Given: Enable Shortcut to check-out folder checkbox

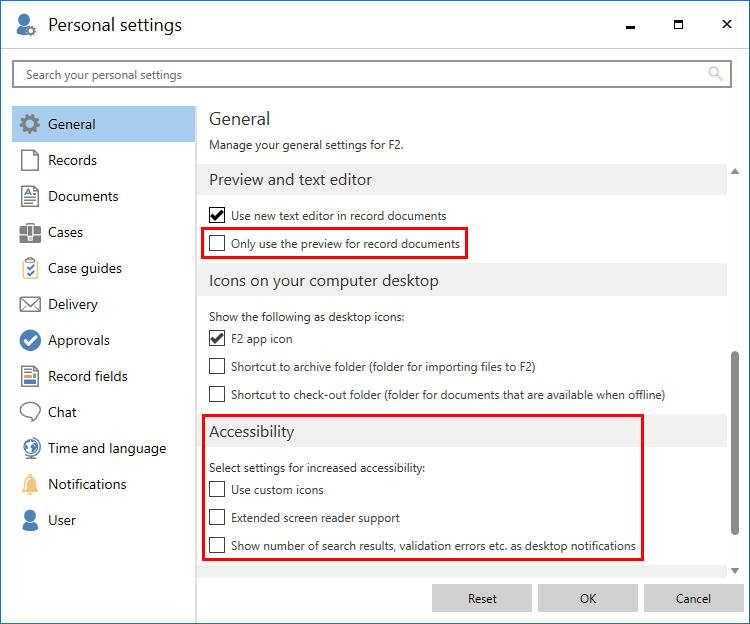Looking at the screenshot, I should point(217,394).
